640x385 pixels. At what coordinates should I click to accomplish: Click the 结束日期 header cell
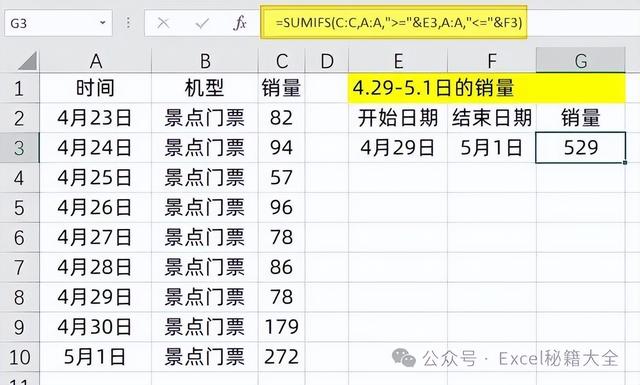tap(492, 118)
